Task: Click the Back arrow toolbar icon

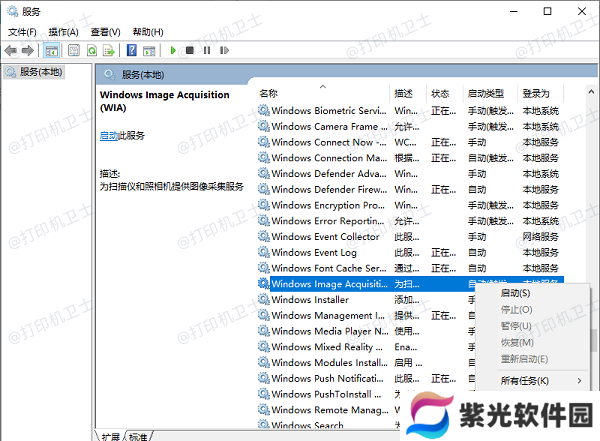Action: tap(11, 51)
